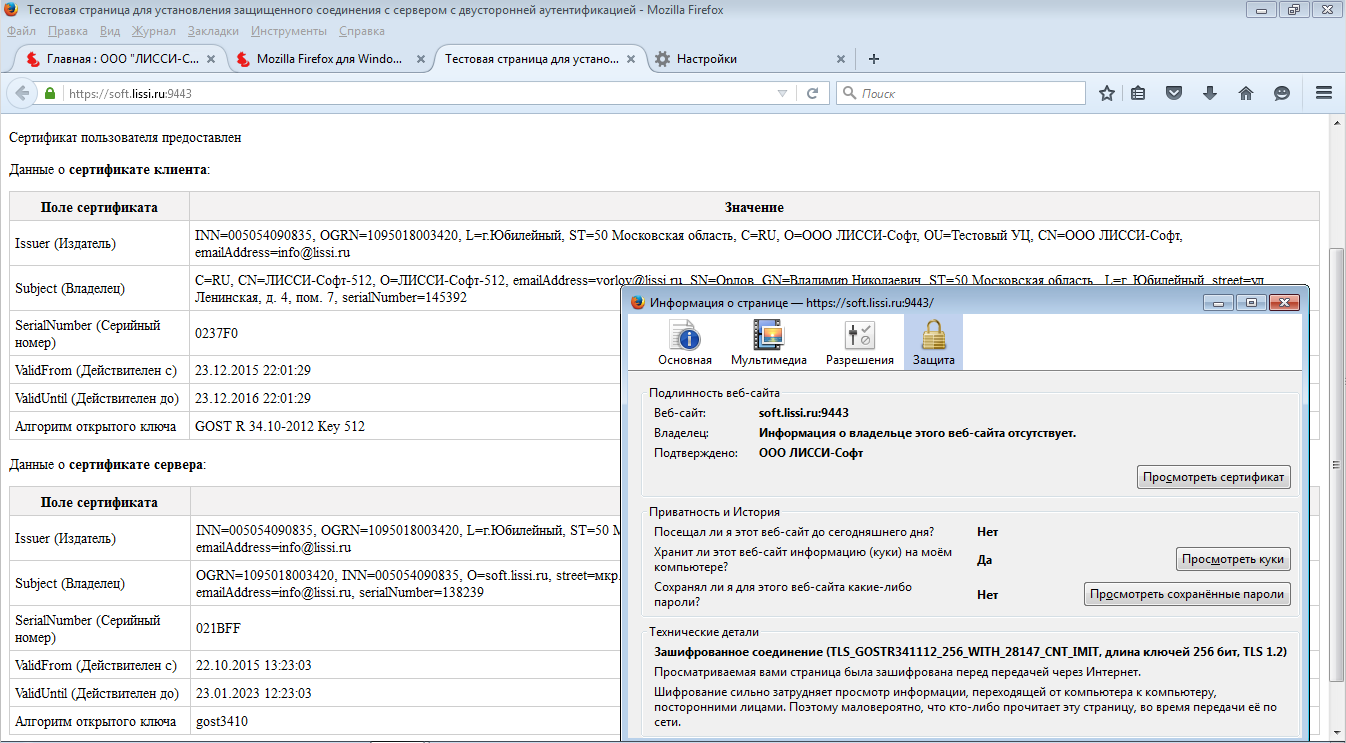Click the Просмотреть куки button

pos(1232,559)
